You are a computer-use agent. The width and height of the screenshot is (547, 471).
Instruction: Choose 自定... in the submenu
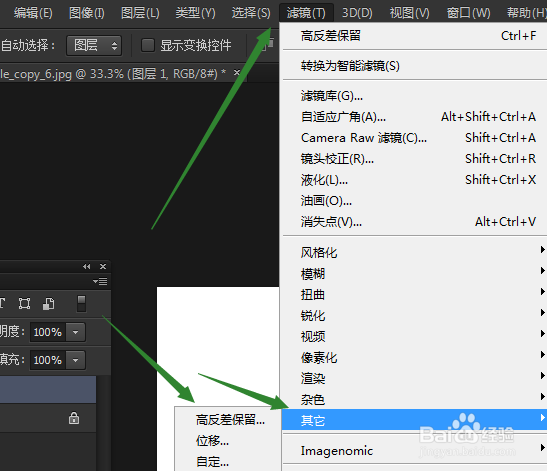click(x=212, y=462)
